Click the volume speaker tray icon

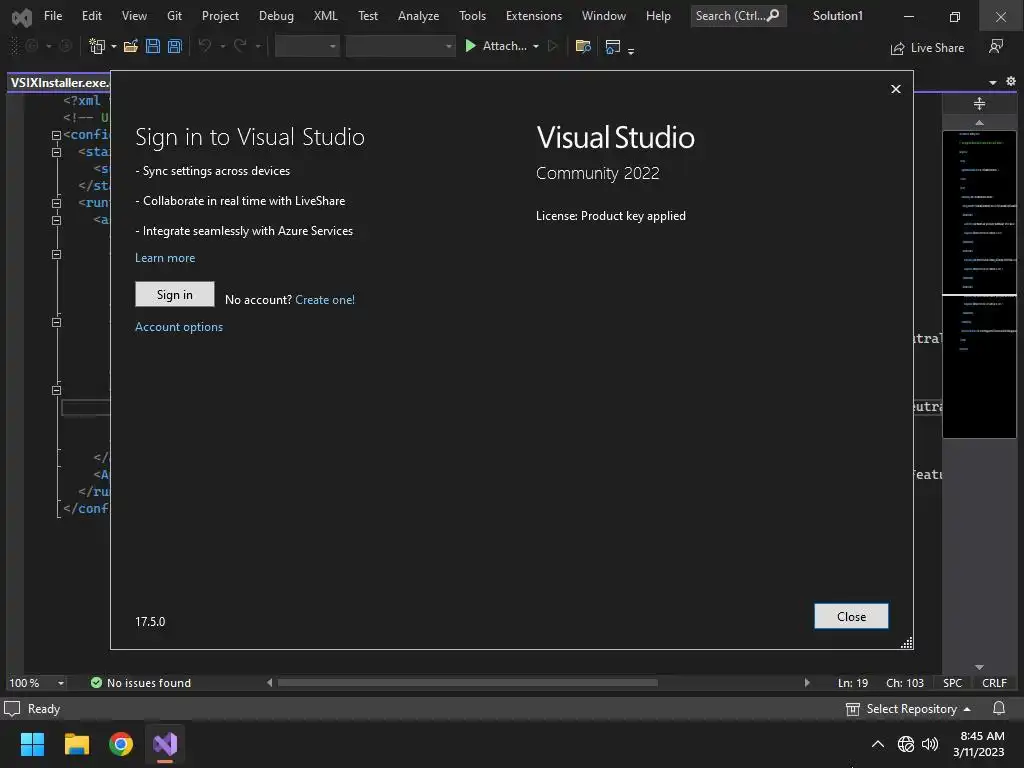click(930, 744)
